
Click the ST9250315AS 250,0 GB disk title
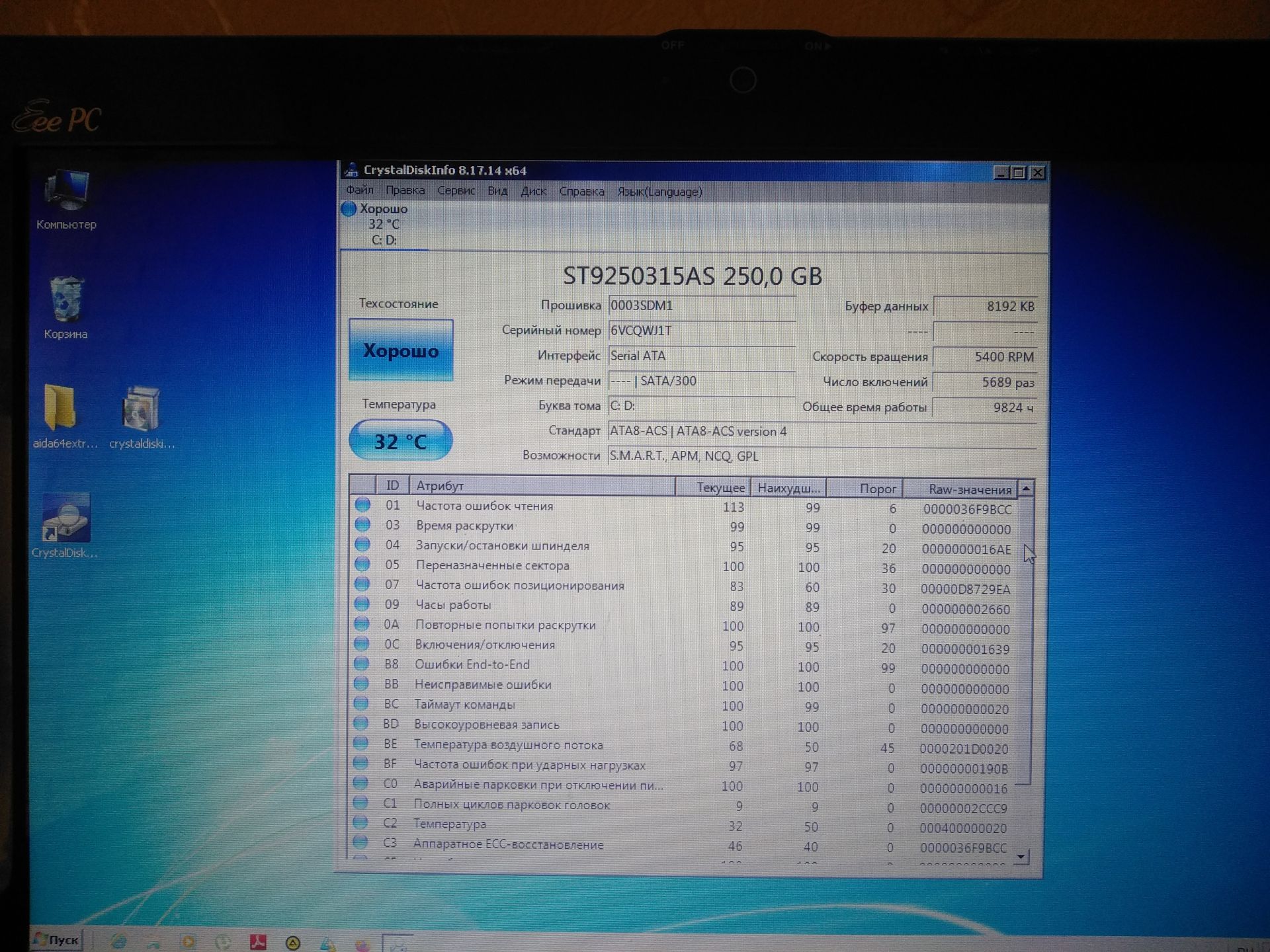692,276
